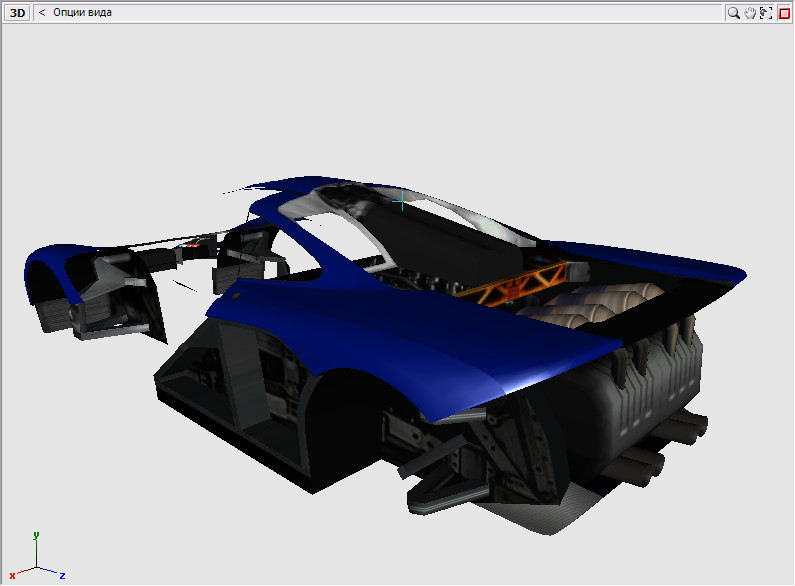Click the '<' arrow beside view options

42,12
